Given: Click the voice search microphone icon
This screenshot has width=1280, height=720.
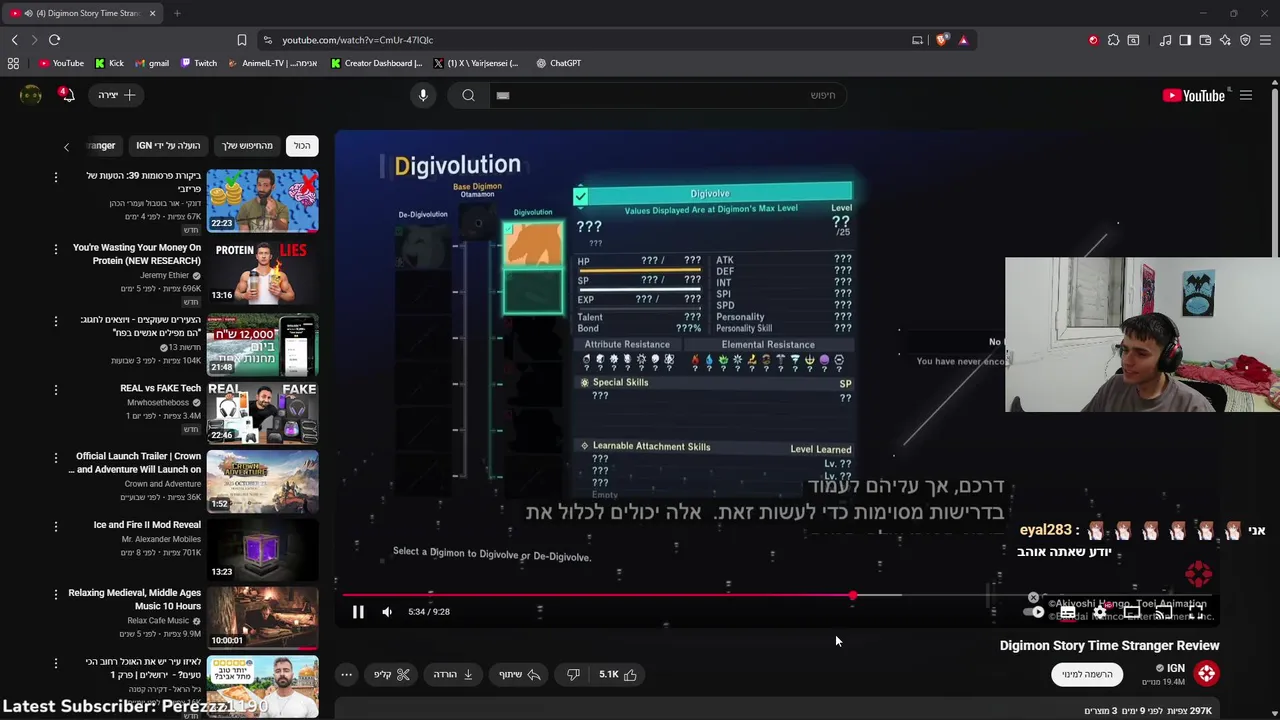Looking at the screenshot, I should [x=423, y=95].
